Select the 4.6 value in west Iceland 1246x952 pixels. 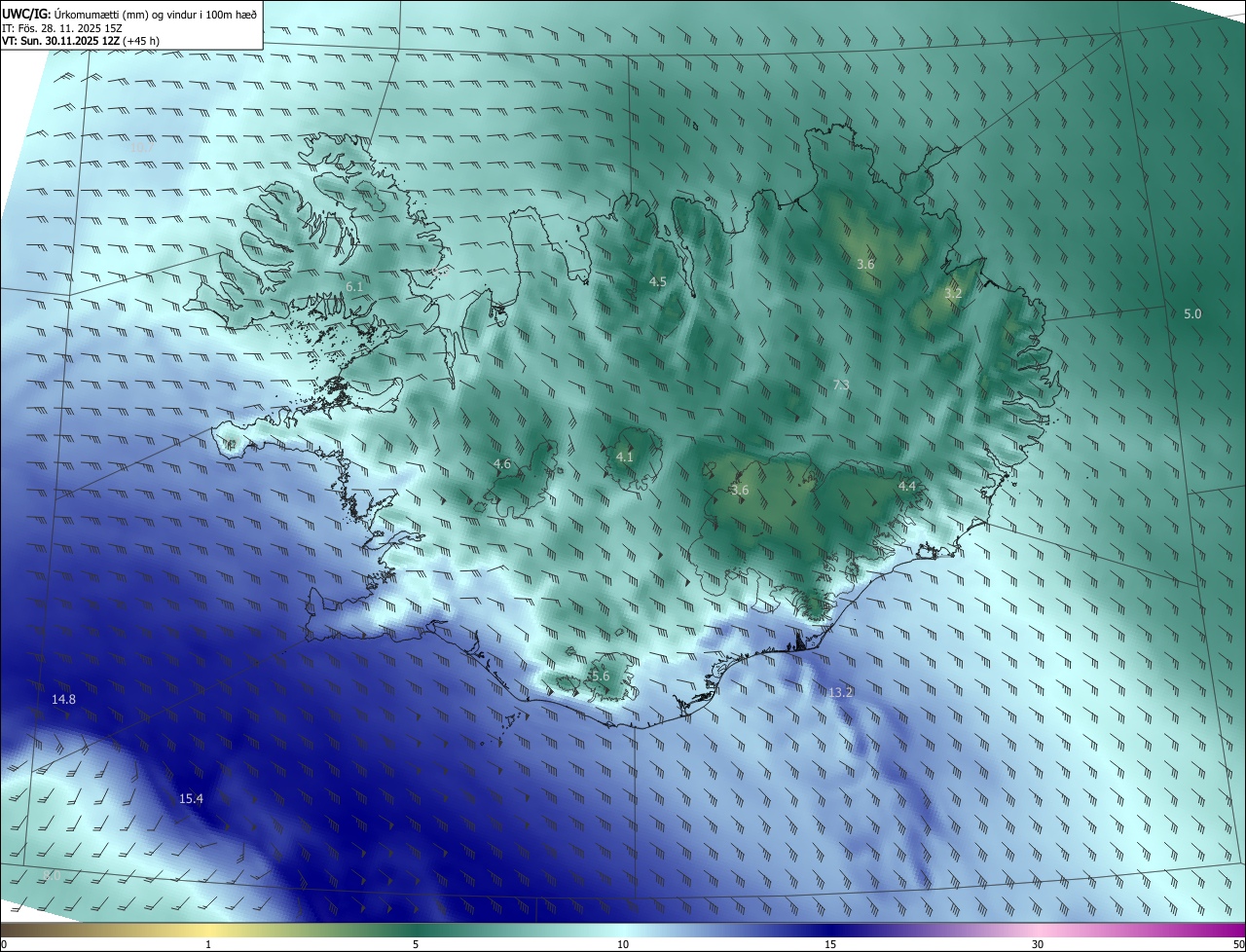(502, 464)
